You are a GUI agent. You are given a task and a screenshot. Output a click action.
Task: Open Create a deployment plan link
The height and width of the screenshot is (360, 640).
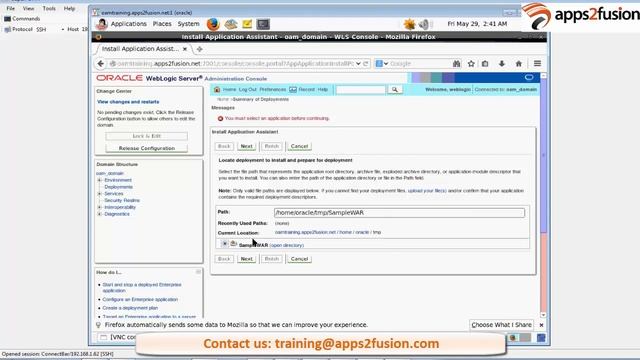[x=130, y=308]
